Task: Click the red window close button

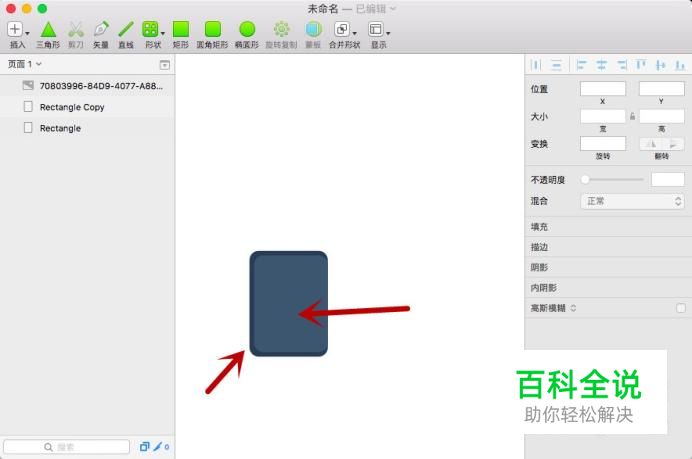Action: point(11,8)
